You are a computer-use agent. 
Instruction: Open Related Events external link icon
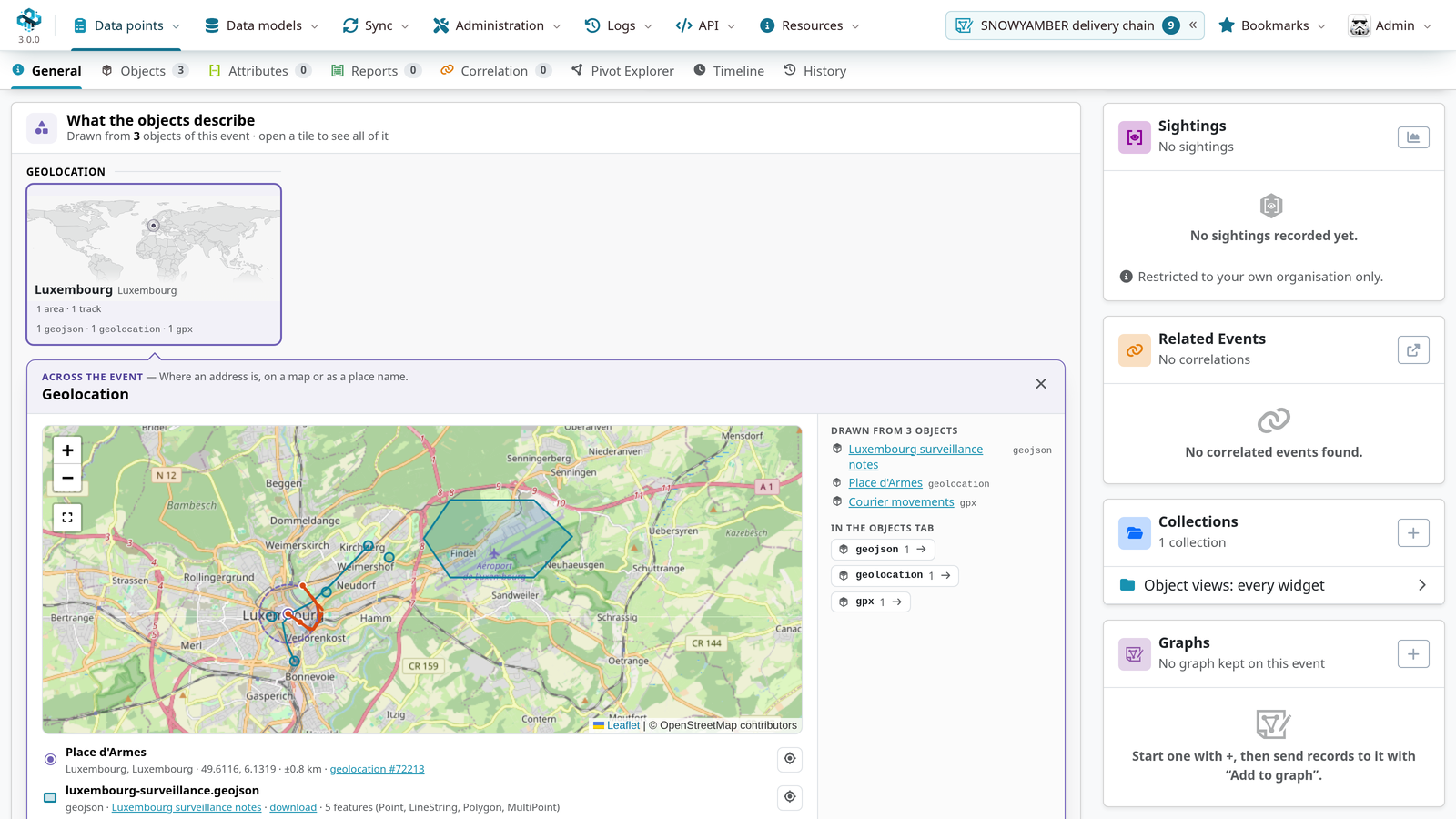1413,350
